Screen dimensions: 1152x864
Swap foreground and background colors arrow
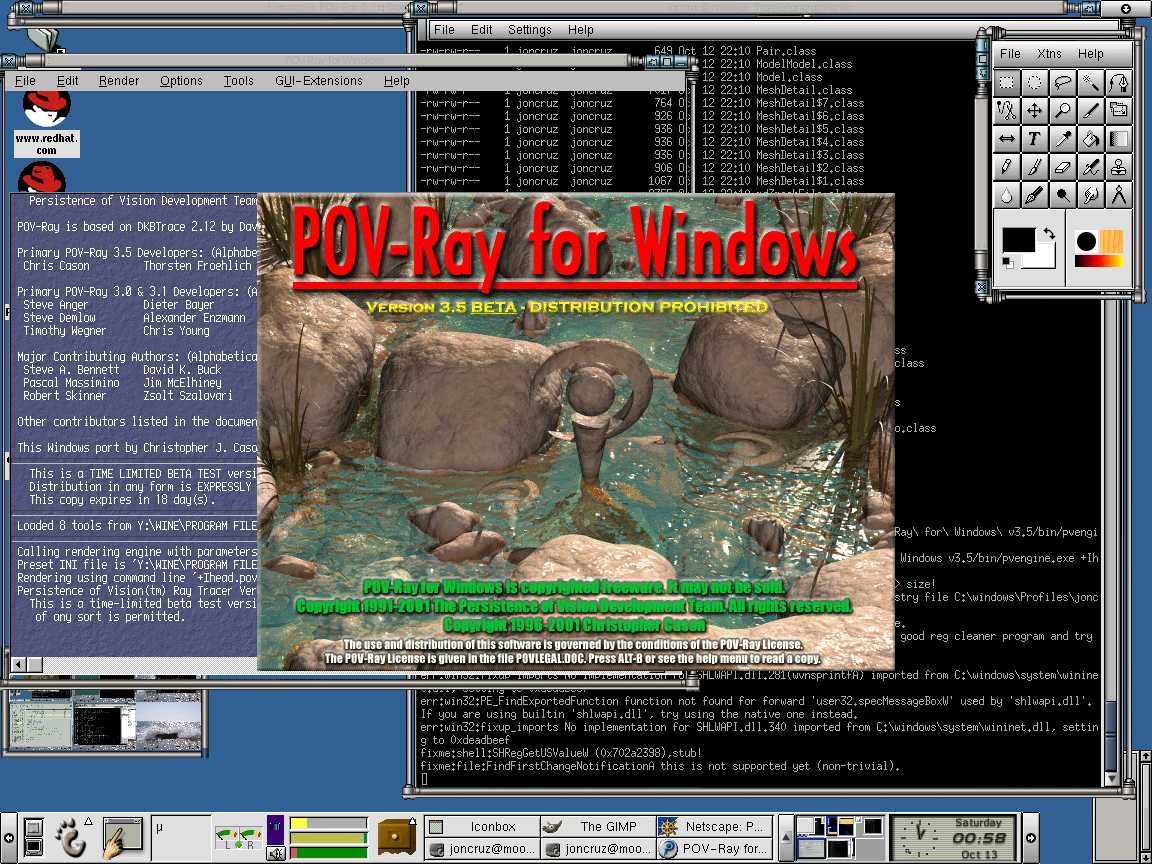click(x=1048, y=234)
